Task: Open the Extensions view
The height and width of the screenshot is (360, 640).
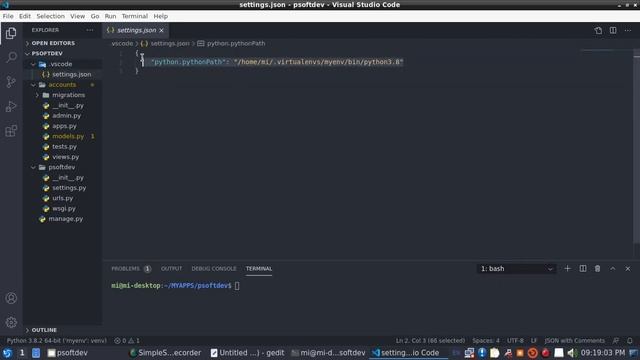Action: click(11, 131)
